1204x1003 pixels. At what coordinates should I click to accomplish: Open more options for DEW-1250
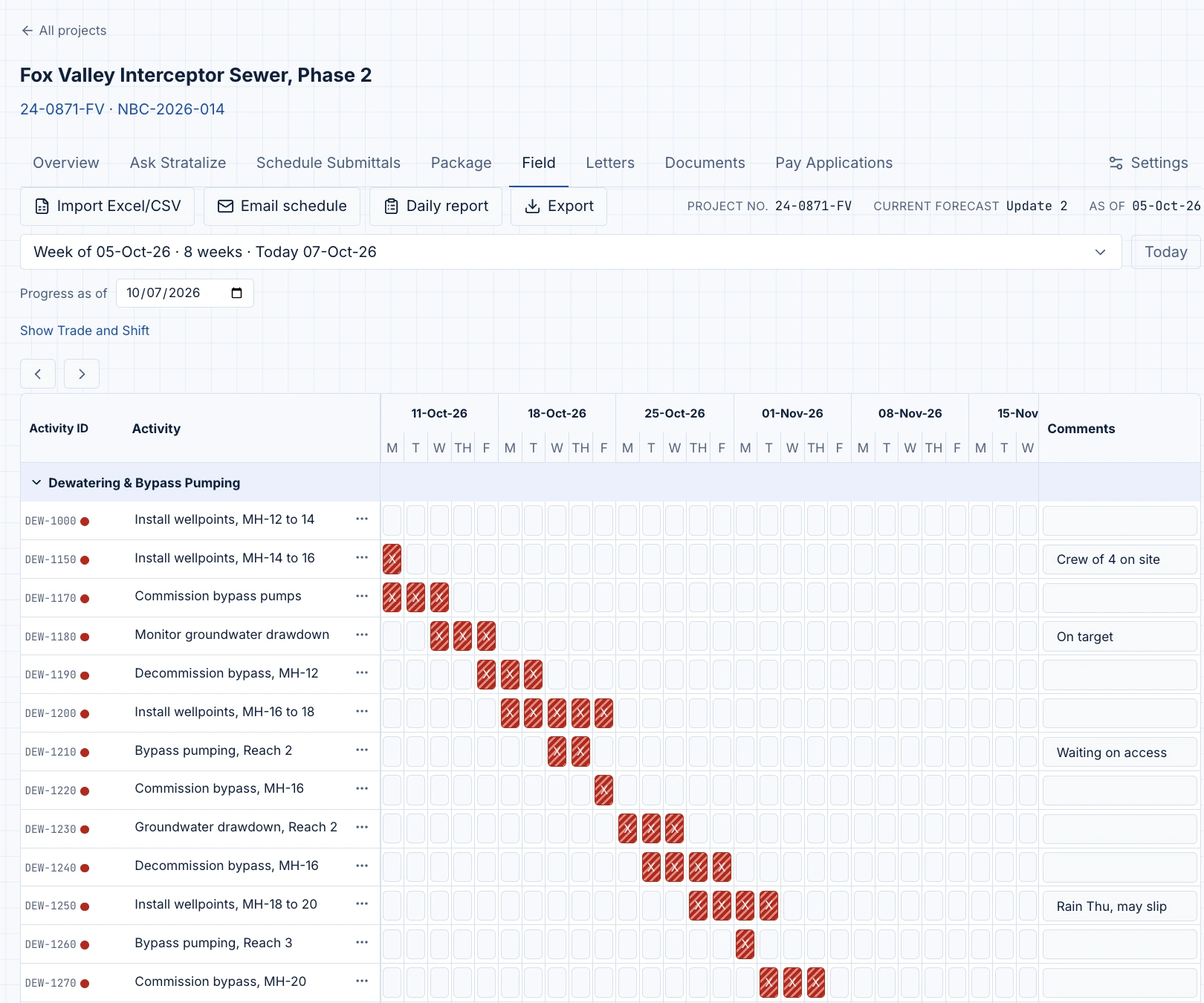[x=362, y=903]
